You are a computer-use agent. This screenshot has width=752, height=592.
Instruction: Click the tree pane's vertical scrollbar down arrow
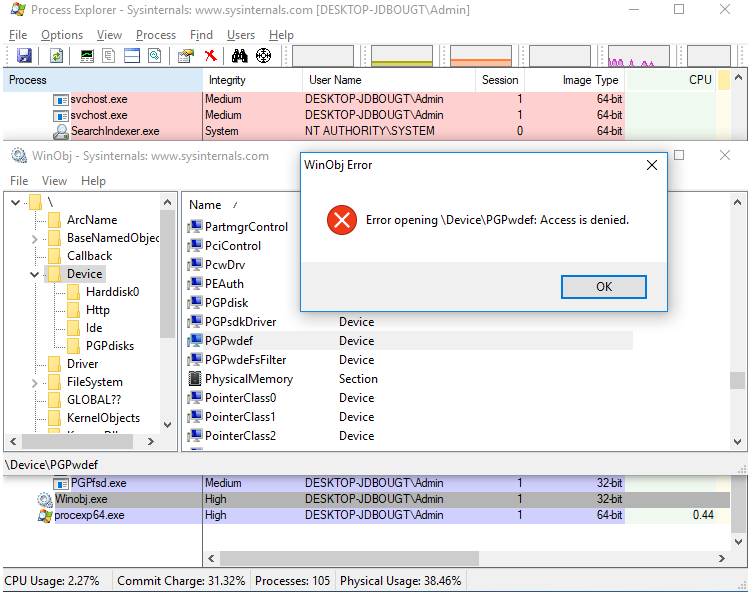click(x=169, y=441)
